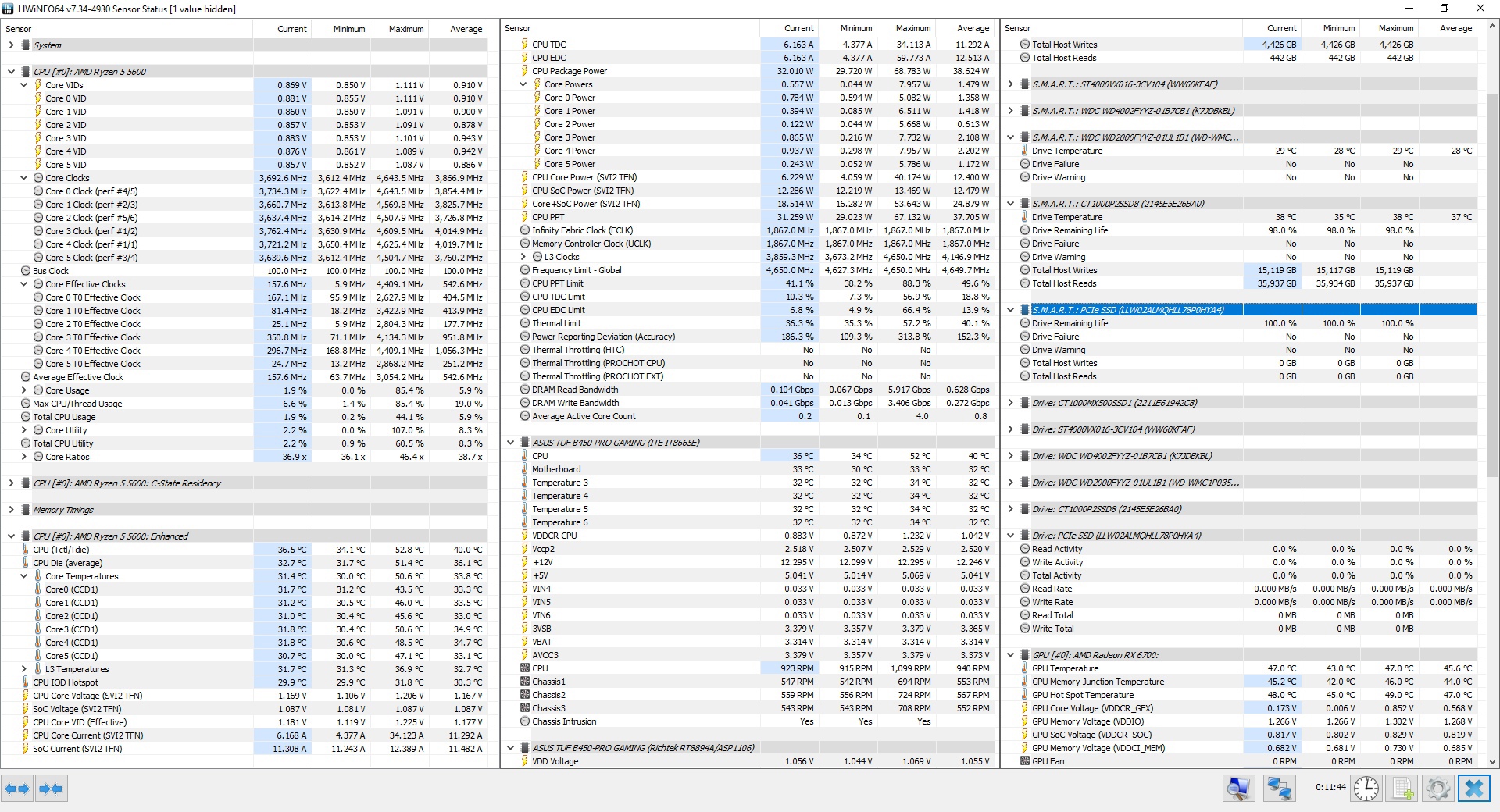Click the chip icon beside System
Viewport: 1500px width, 812px height.
coord(26,45)
